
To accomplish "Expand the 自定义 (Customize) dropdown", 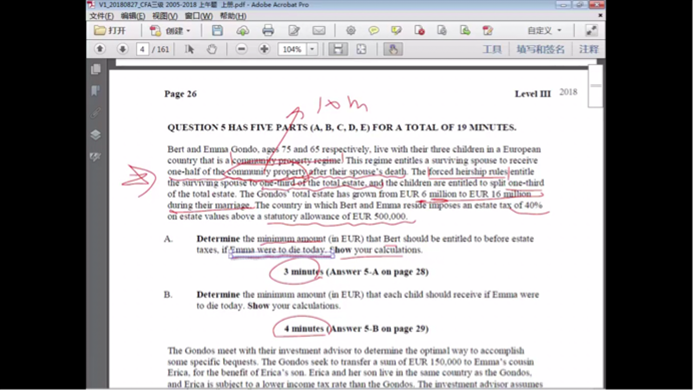I will [x=544, y=31].
